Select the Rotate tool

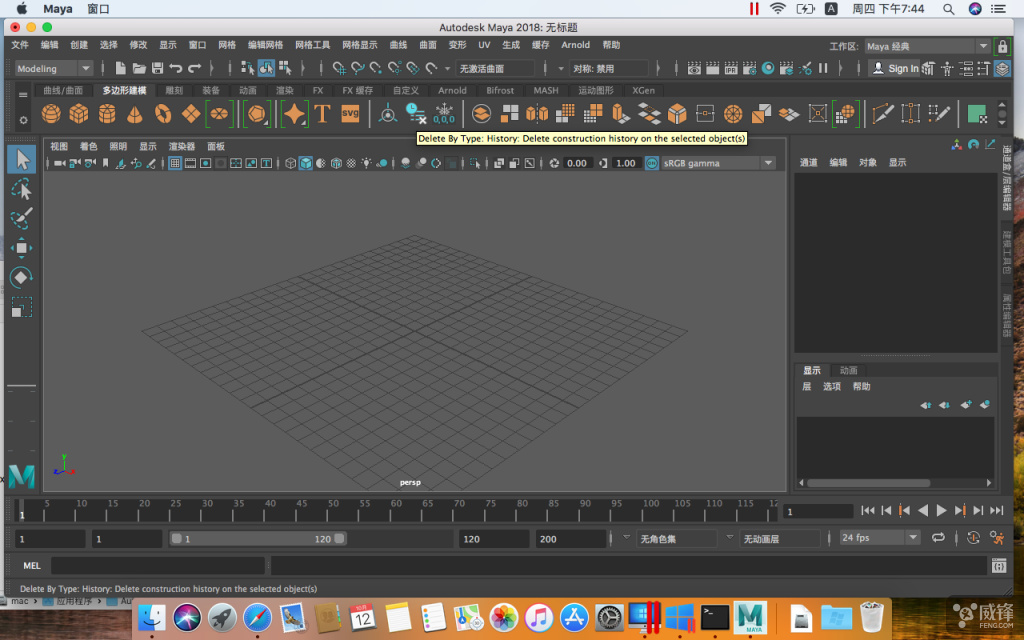tap(22, 278)
